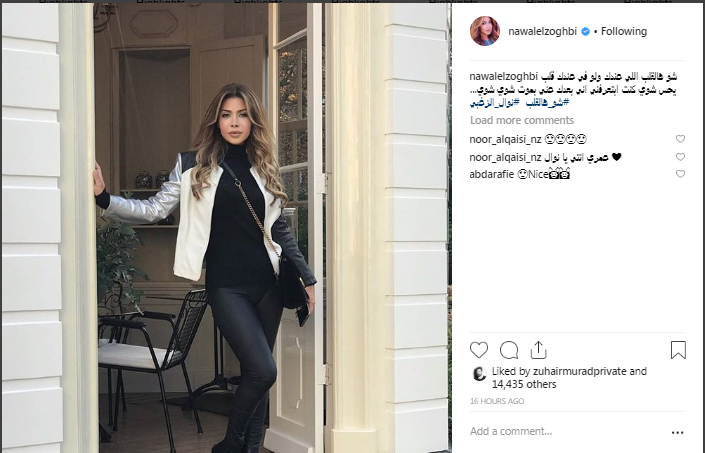The height and width of the screenshot is (453, 705).
Task: View the 14,435 others likes list
Action: coord(524,384)
